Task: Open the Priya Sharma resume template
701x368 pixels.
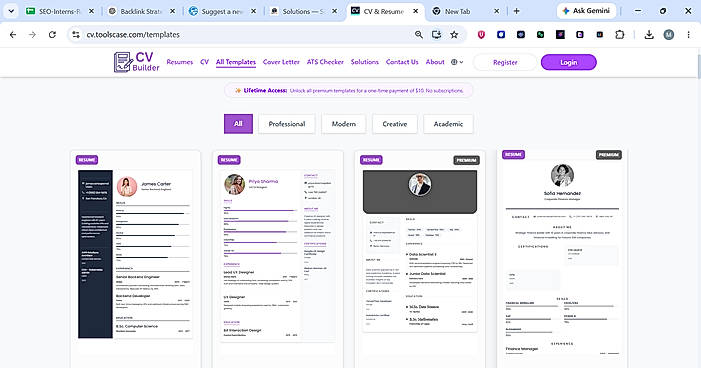Action: [278, 259]
